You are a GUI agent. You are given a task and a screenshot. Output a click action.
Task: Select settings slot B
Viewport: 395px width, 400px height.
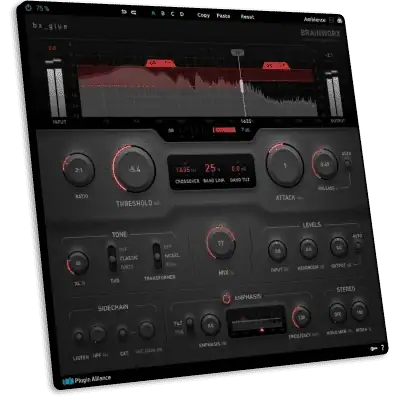coord(163,14)
